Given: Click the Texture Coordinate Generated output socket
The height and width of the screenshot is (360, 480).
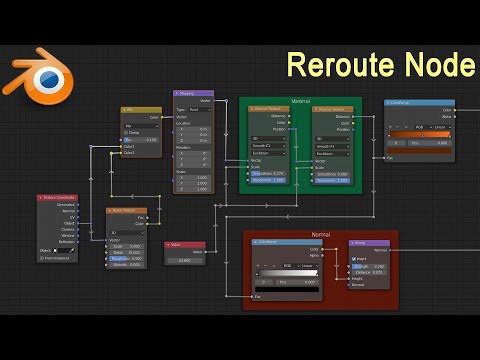Looking at the screenshot, I should (78, 205).
